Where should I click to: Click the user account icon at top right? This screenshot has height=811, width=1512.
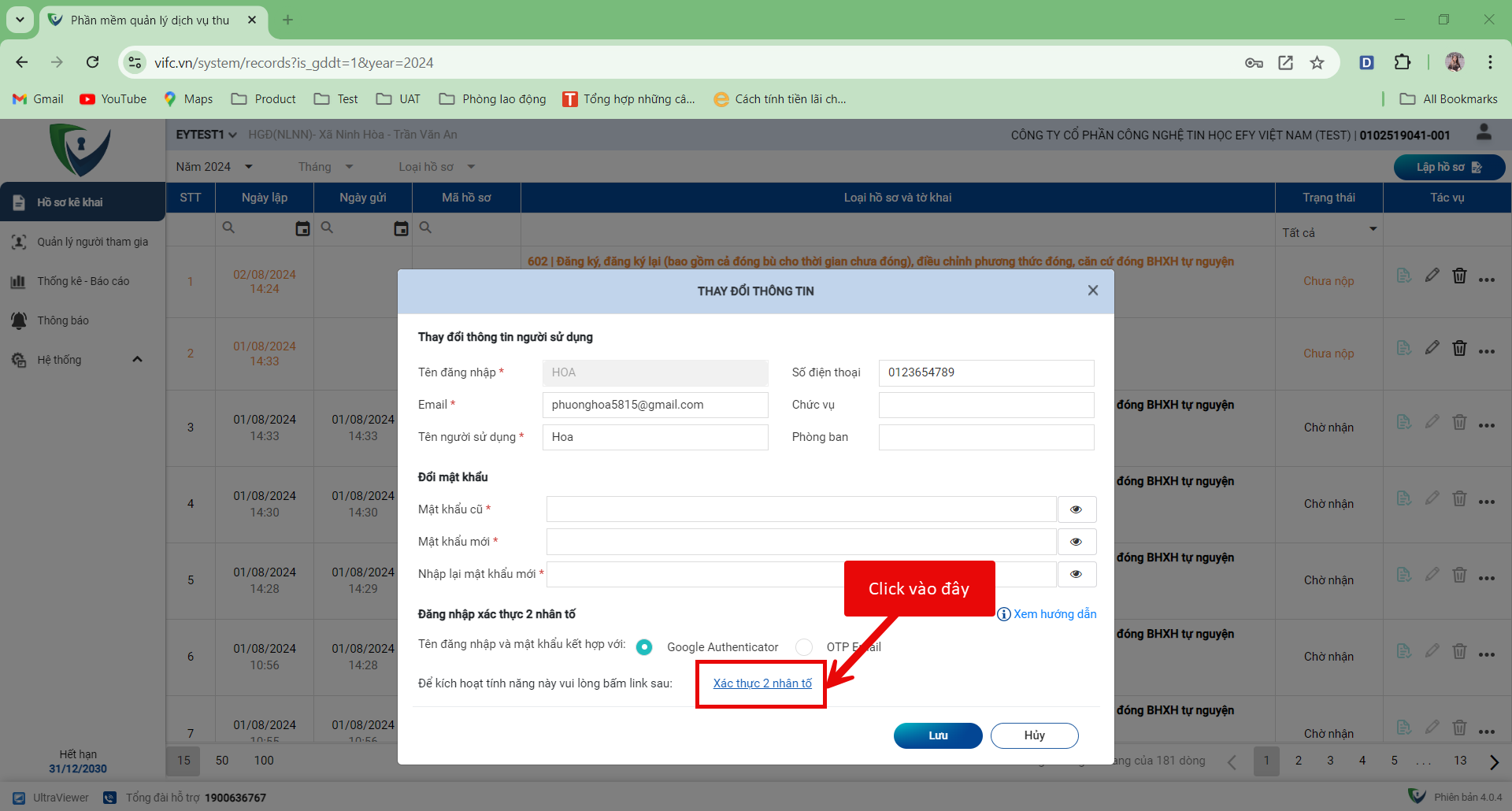(1484, 133)
